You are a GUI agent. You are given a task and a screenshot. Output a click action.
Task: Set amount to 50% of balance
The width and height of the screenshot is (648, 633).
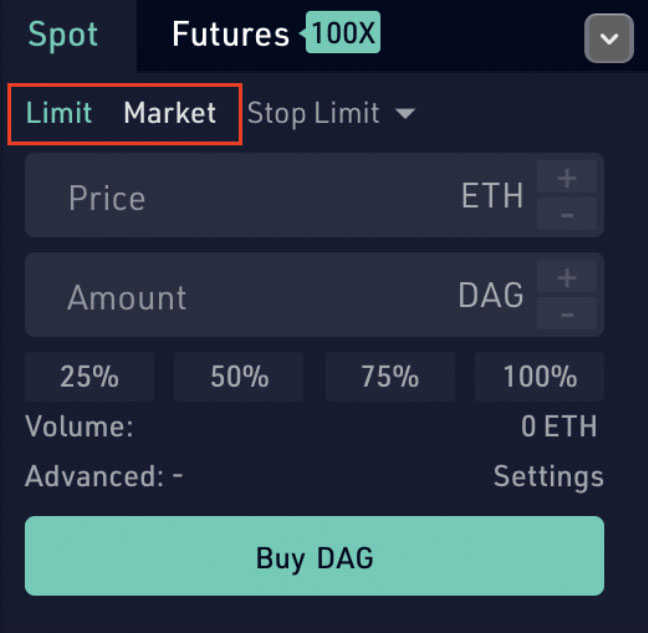point(239,377)
